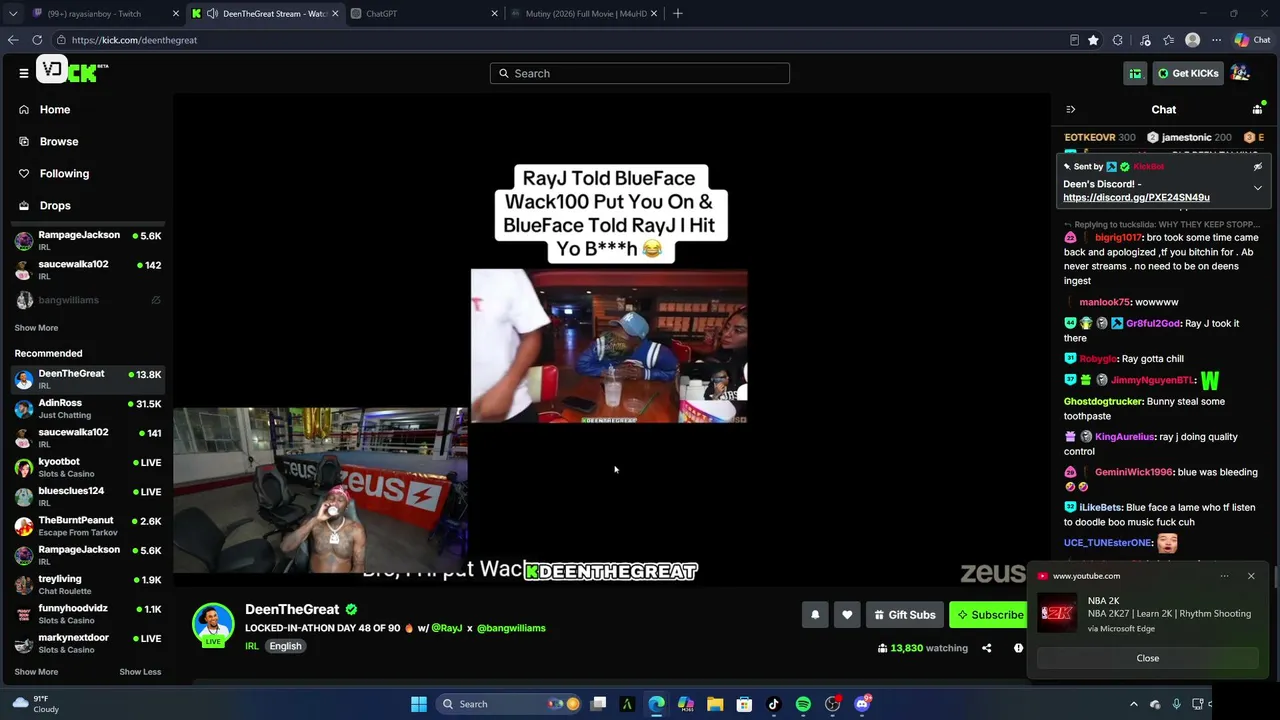Expand the pinned Discord message
Screen dimensions: 1280x720
[x=1257, y=188]
